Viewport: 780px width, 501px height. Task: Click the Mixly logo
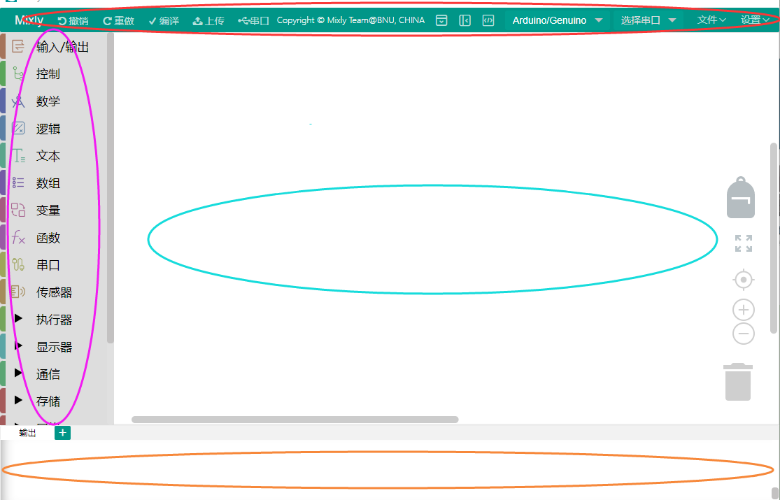coord(29,20)
